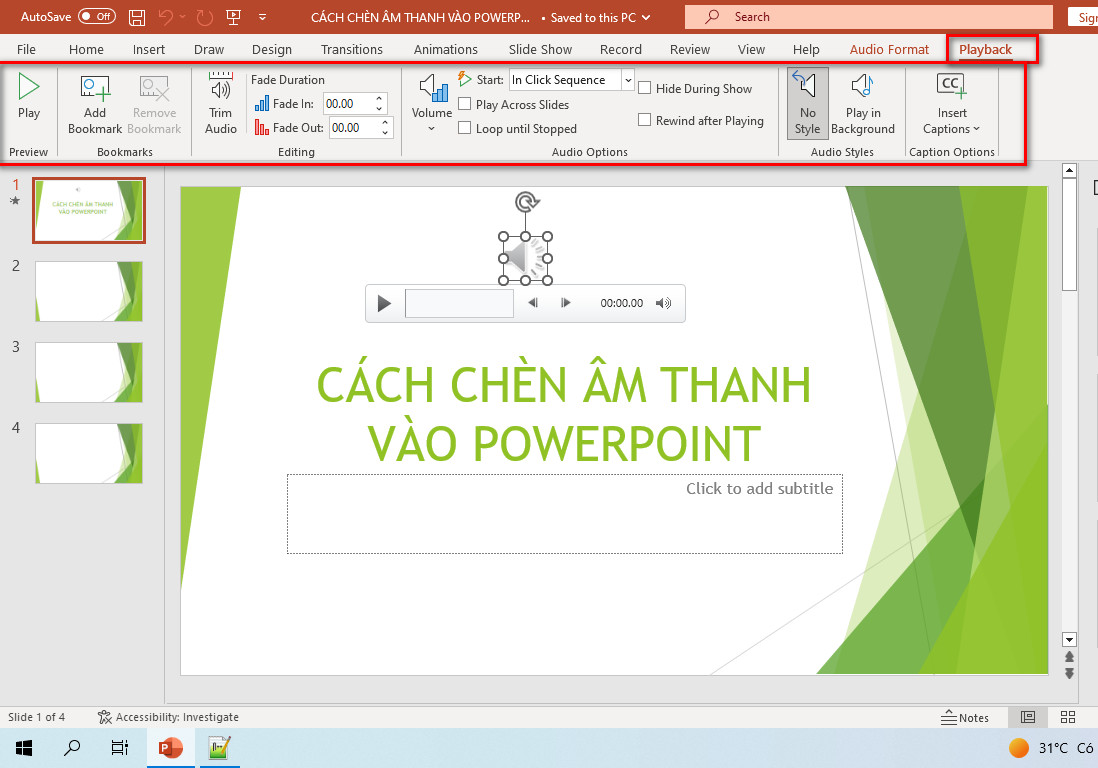The image size is (1098, 768).
Task: Expand Customize Quick Access Toolbar arrow
Action: [262, 17]
